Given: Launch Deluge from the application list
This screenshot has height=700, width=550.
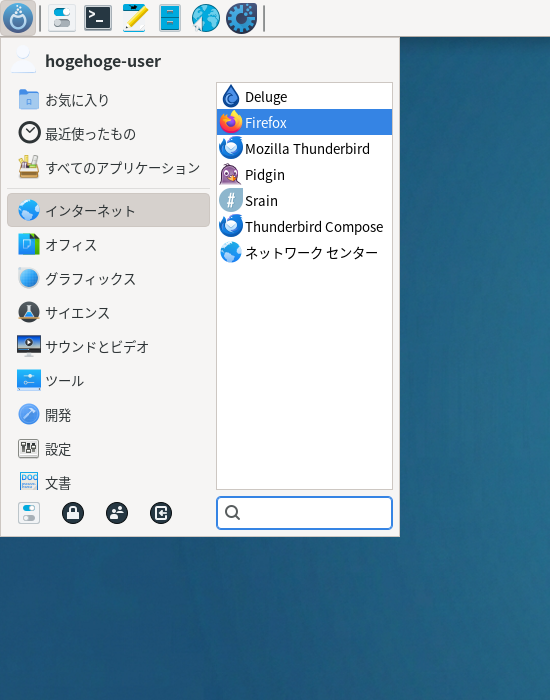Looking at the screenshot, I should (304, 96).
